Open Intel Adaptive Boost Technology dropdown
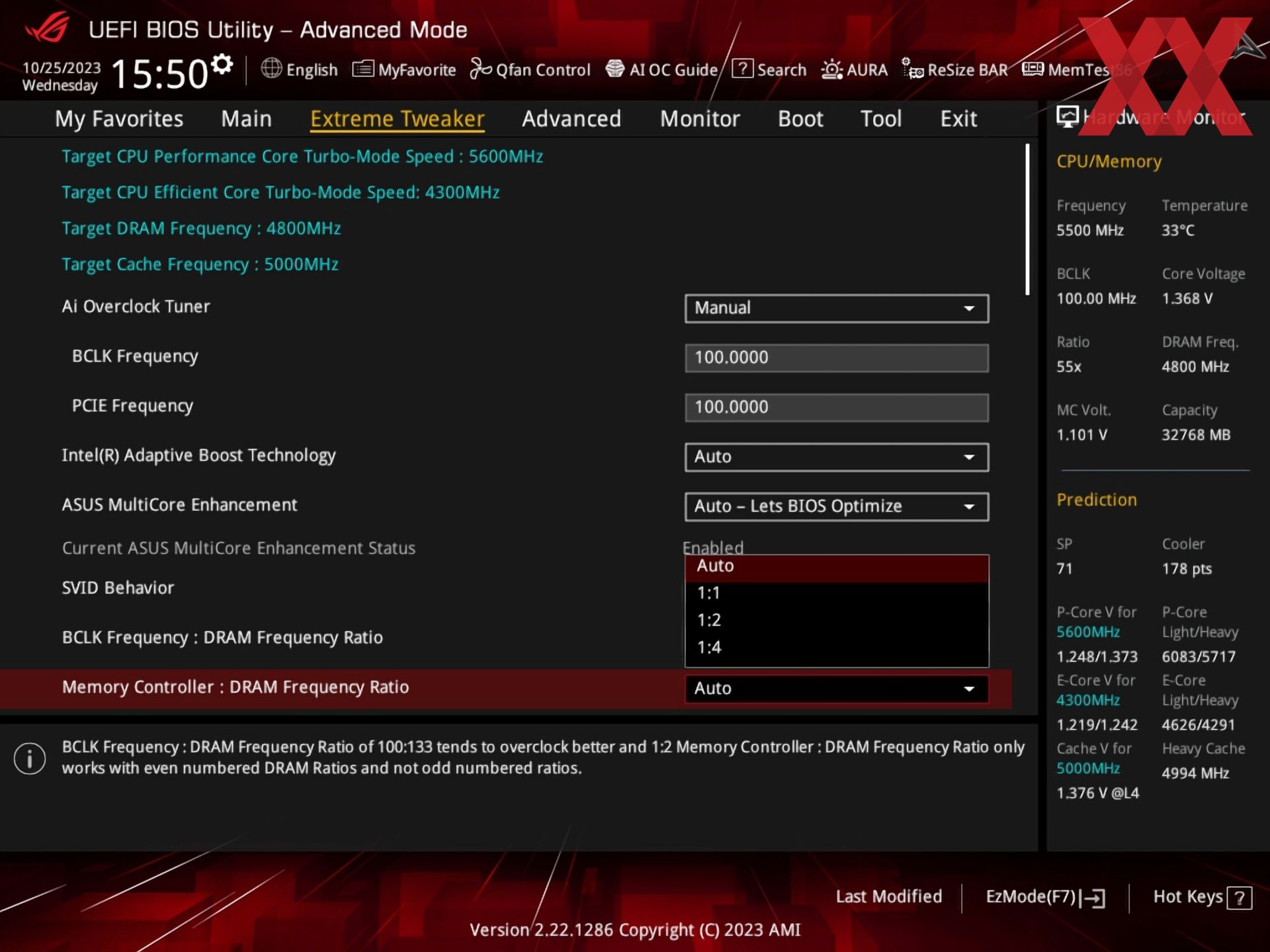The height and width of the screenshot is (952, 1270). pyautogui.click(x=837, y=457)
